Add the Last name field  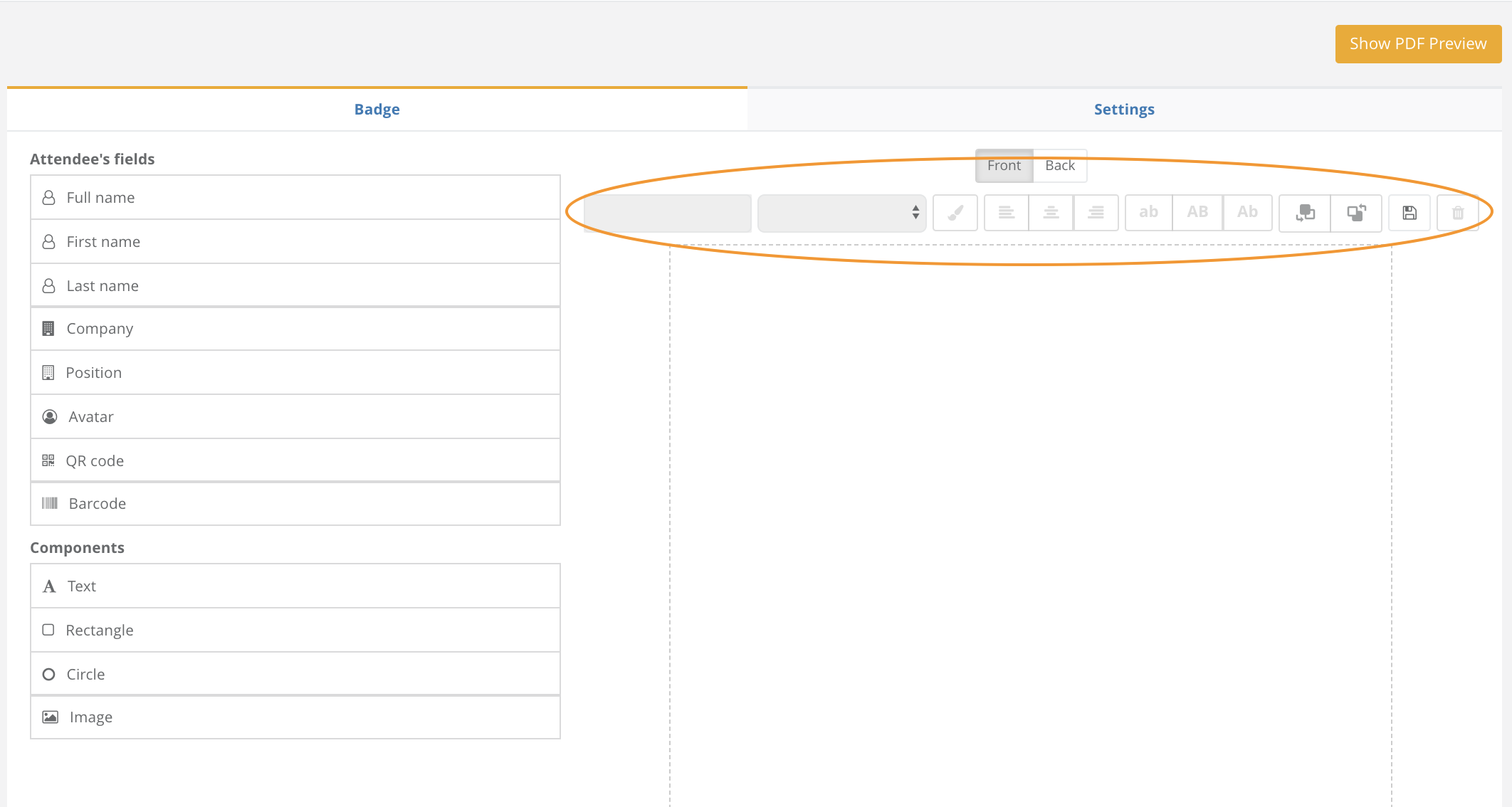[295, 286]
